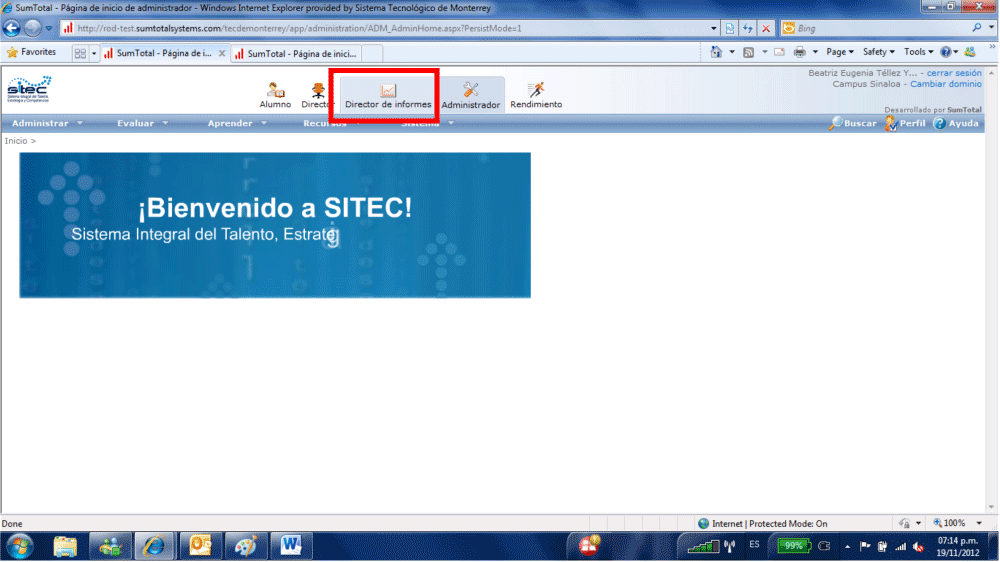Stop page loading with the red X
The height and width of the screenshot is (562, 1000).
pyautogui.click(x=766, y=28)
